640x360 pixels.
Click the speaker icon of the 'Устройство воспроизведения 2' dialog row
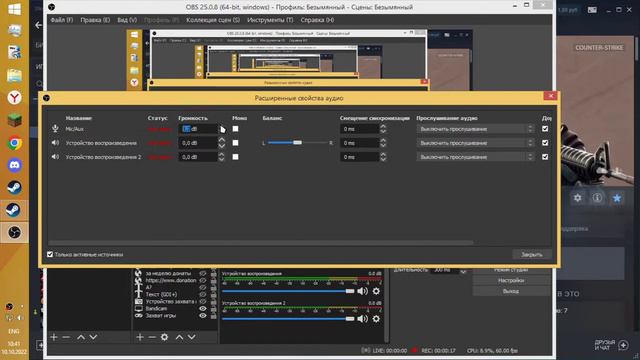point(55,157)
